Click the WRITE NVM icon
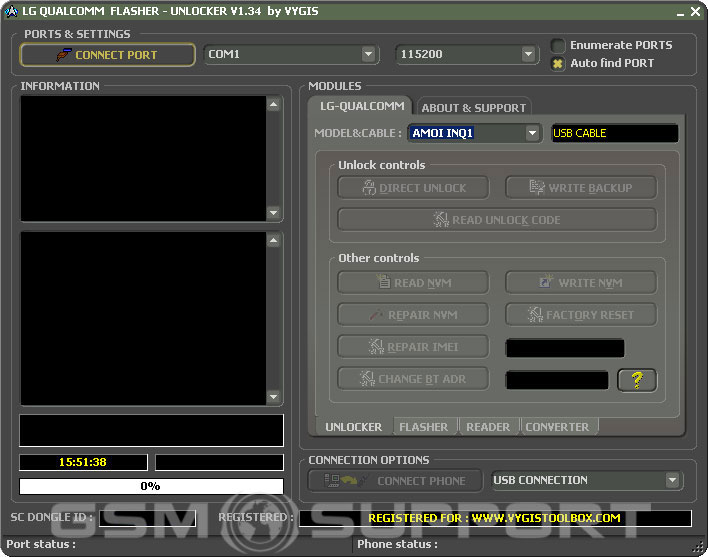Screen dimensions: 708x557 [546, 281]
